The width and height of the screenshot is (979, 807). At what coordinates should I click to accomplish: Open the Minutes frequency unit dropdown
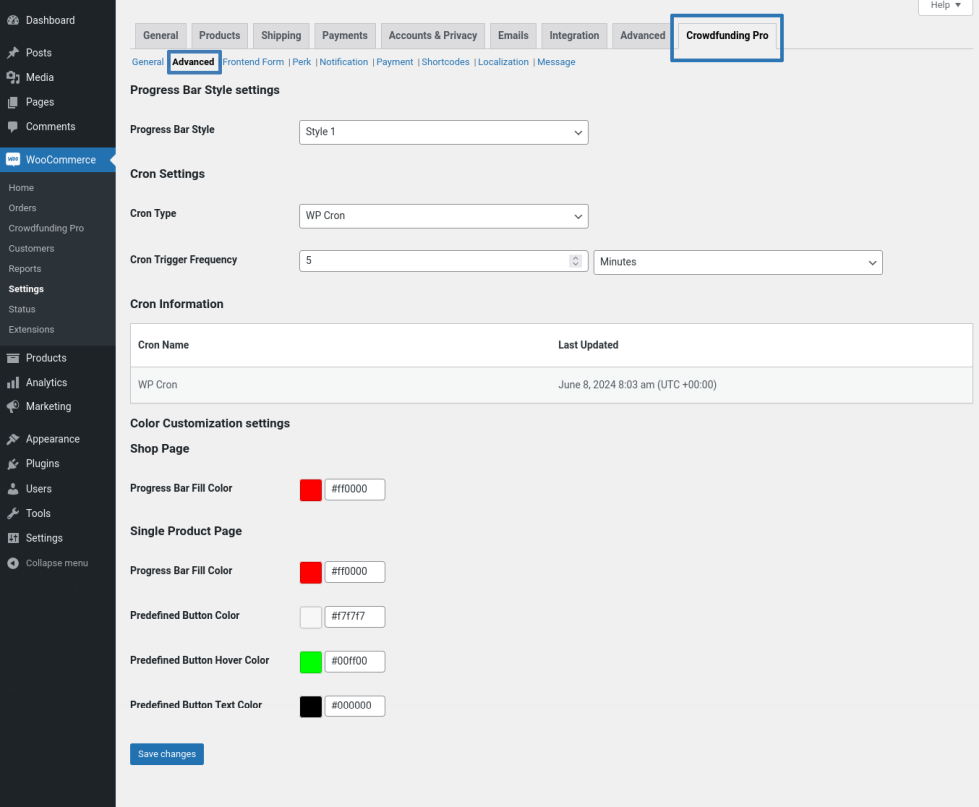737,262
